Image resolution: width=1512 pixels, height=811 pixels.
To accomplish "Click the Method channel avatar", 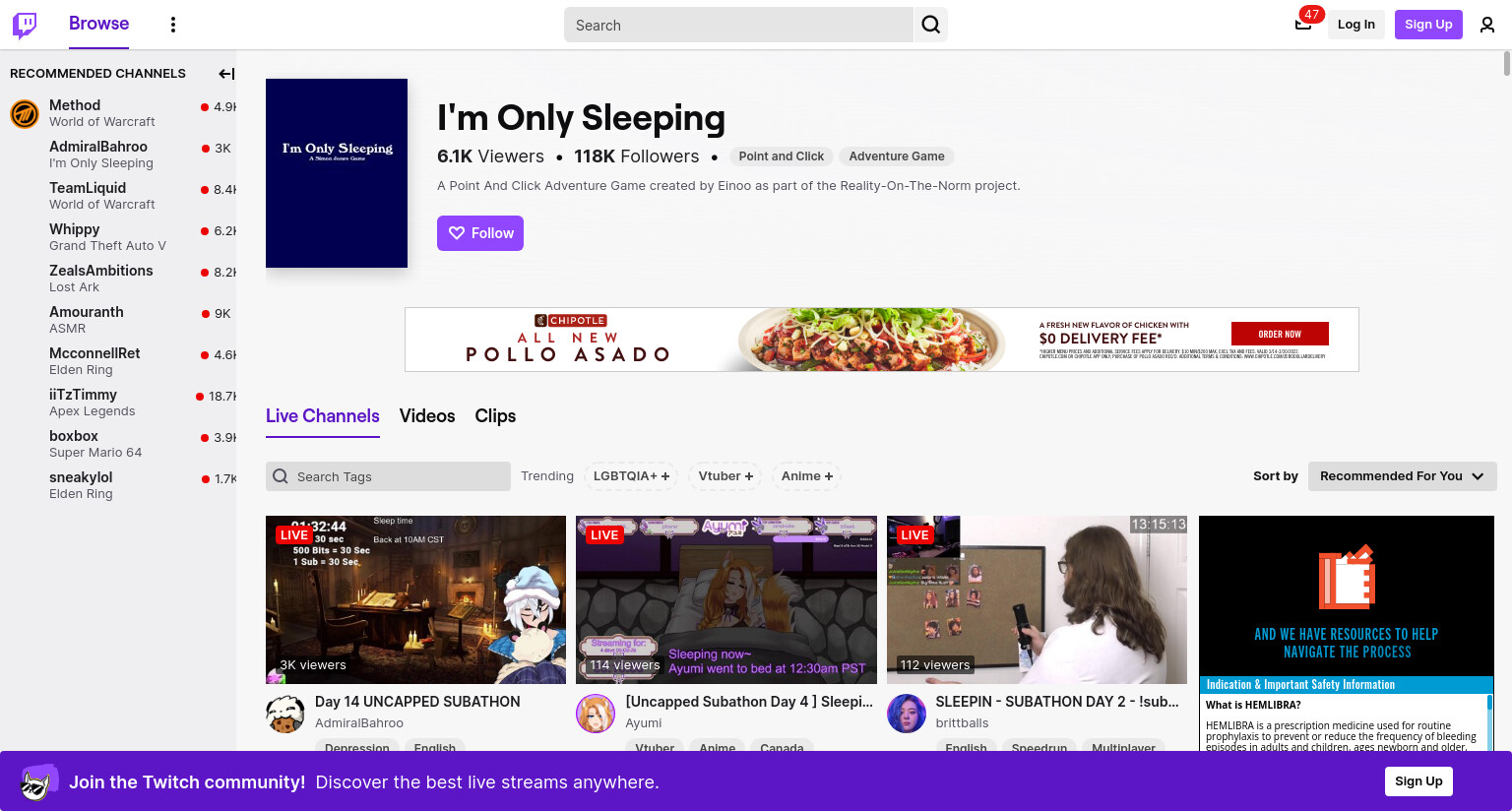I will (25, 113).
